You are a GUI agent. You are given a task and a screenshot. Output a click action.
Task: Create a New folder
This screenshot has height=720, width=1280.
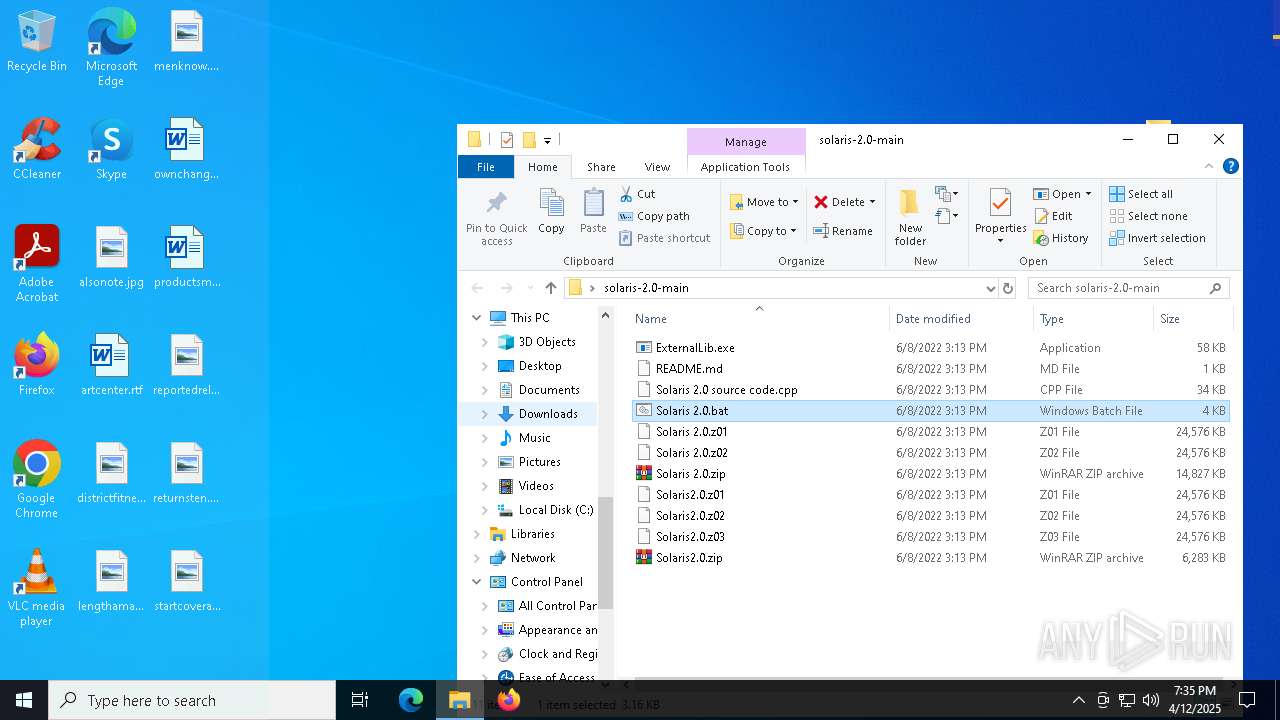coord(910,218)
